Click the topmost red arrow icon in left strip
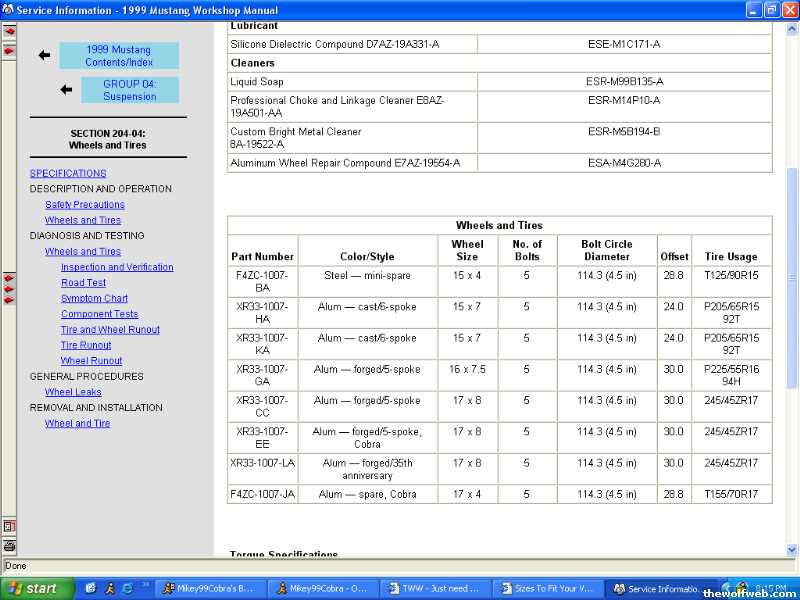 [x=9, y=31]
